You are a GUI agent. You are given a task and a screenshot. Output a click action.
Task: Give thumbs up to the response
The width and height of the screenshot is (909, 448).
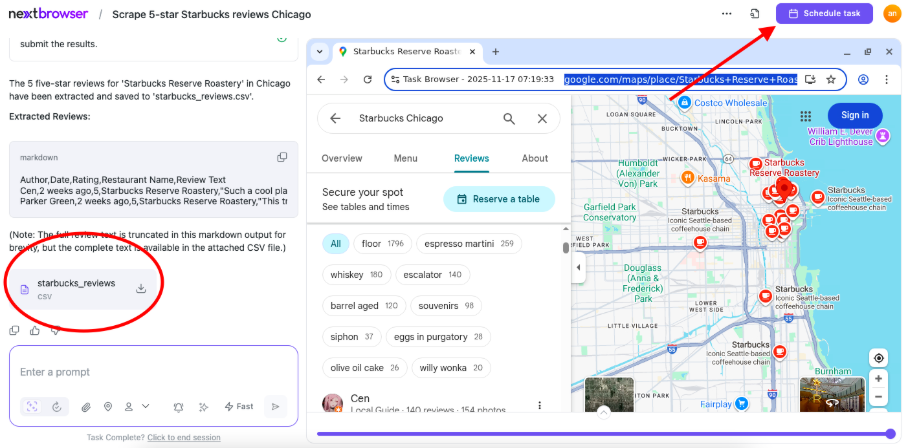point(35,330)
